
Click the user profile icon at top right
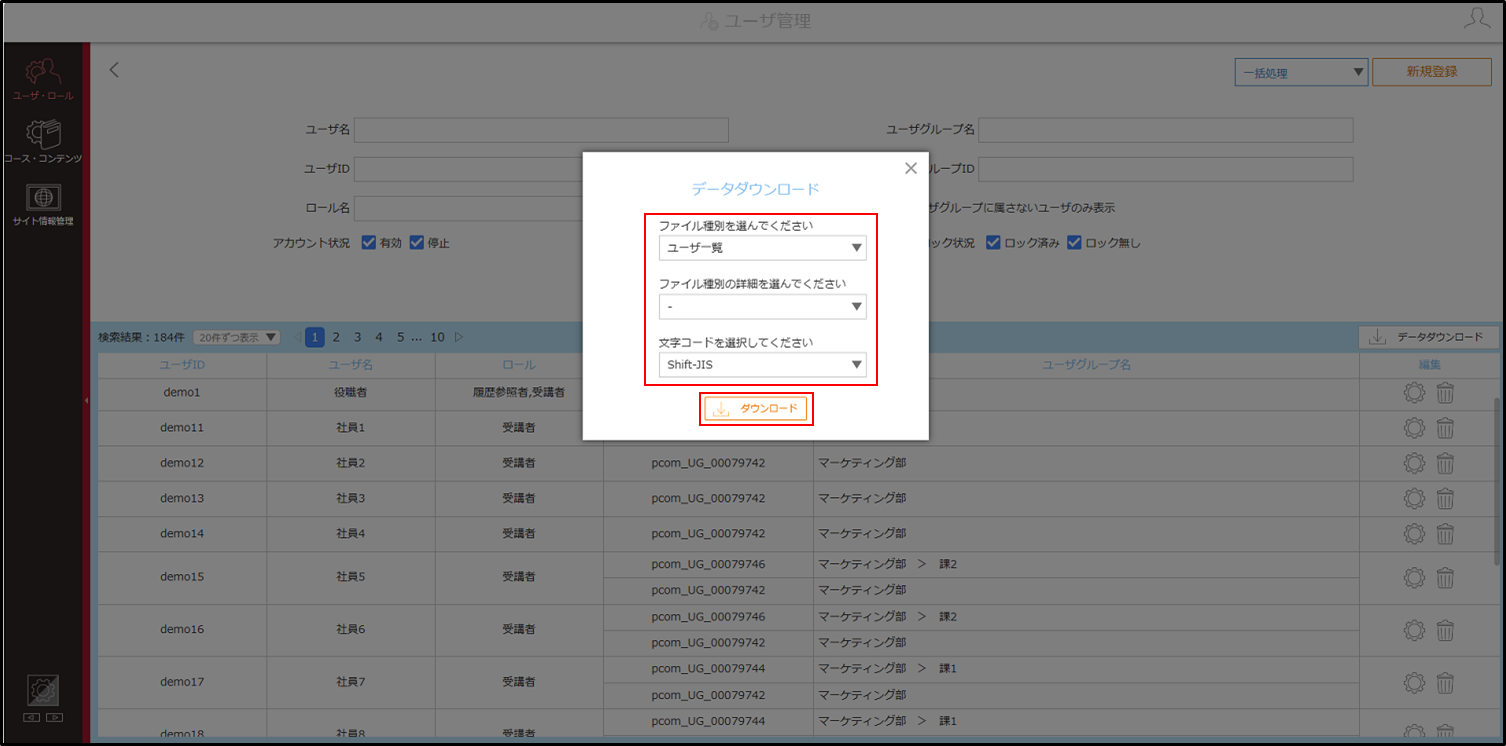pyautogui.click(x=1476, y=19)
